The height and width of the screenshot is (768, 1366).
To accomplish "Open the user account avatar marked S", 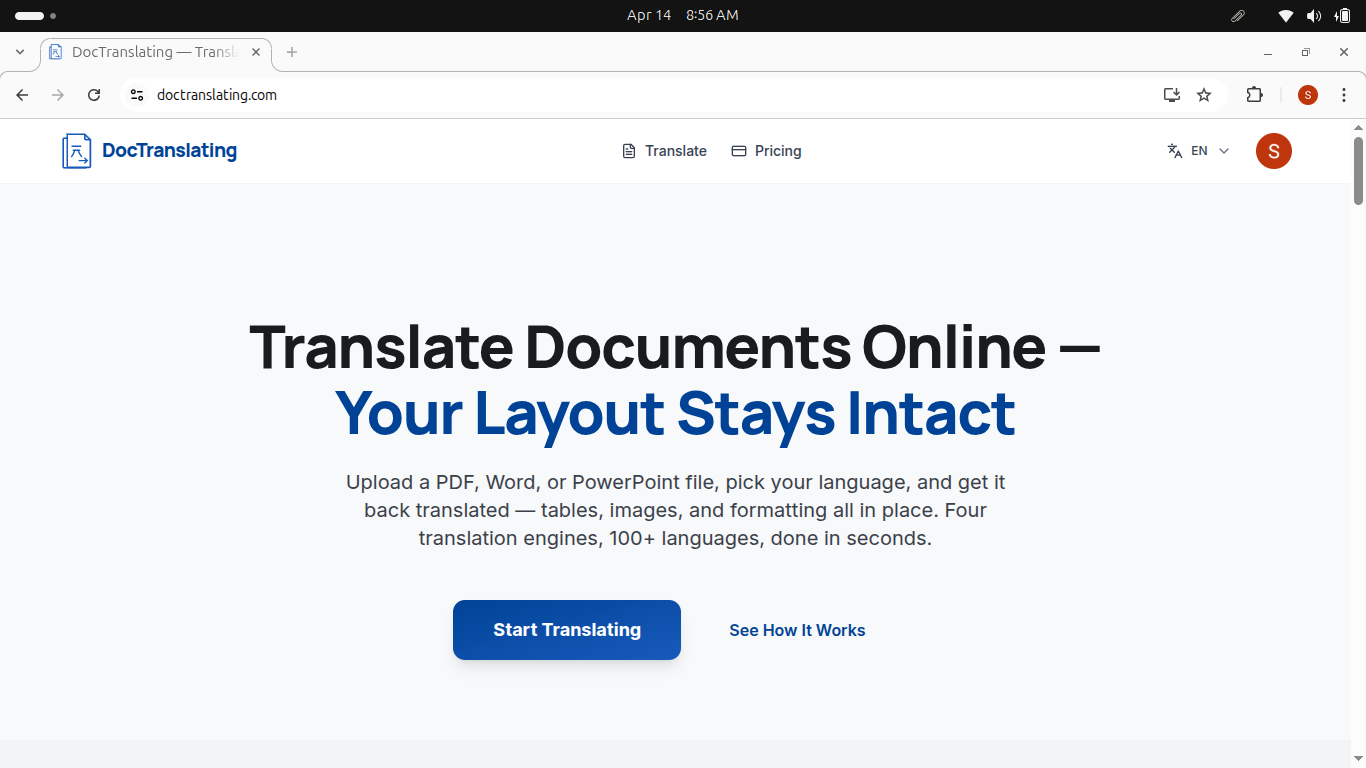I will (1273, 151).
